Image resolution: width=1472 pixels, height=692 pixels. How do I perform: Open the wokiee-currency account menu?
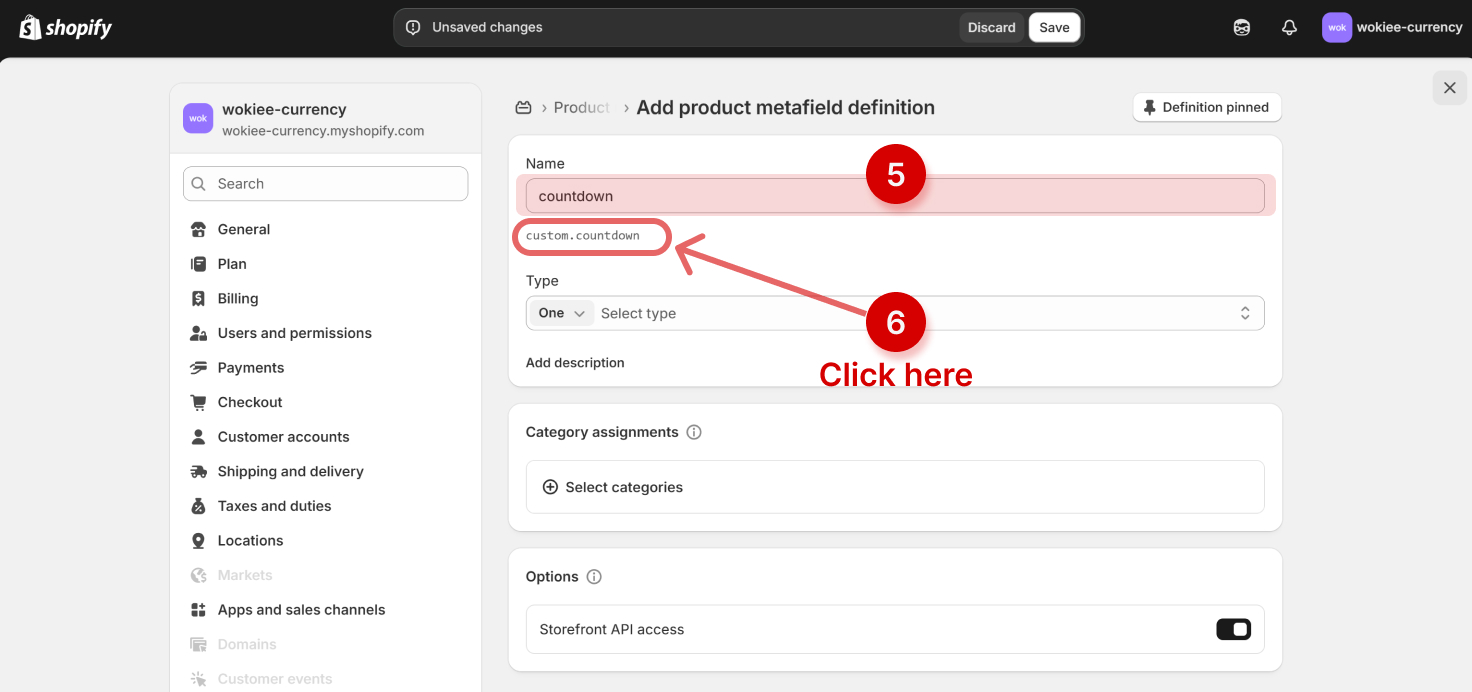tap(1392, 28)
